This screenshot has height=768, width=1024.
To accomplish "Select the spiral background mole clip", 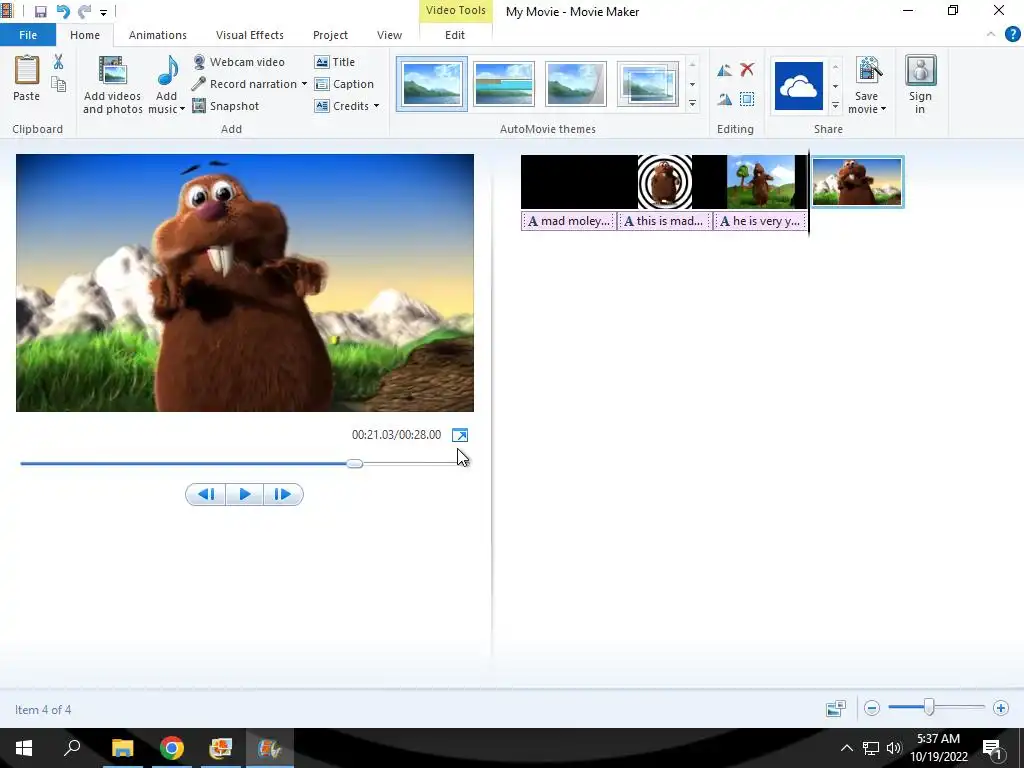I will [665, 182].
